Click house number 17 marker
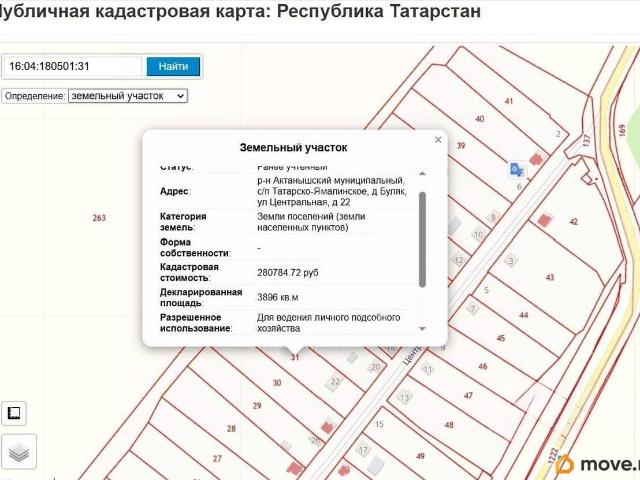Viewport: 640px width, 480px height. pos(363,450)
